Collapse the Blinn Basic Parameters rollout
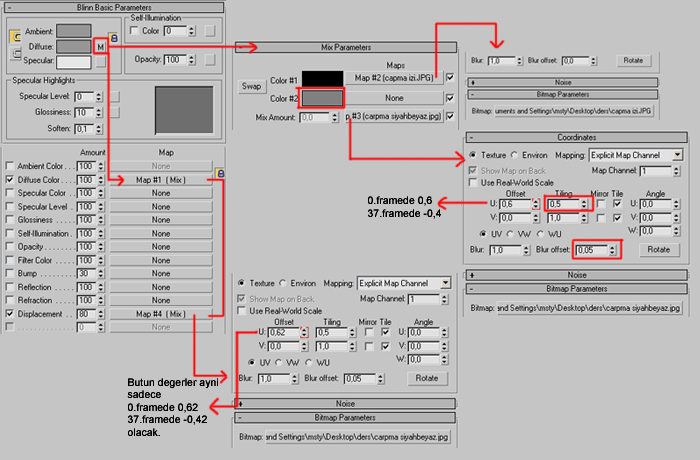The width and height of the screenshot is (700, 460). click(x=113, y=6)
